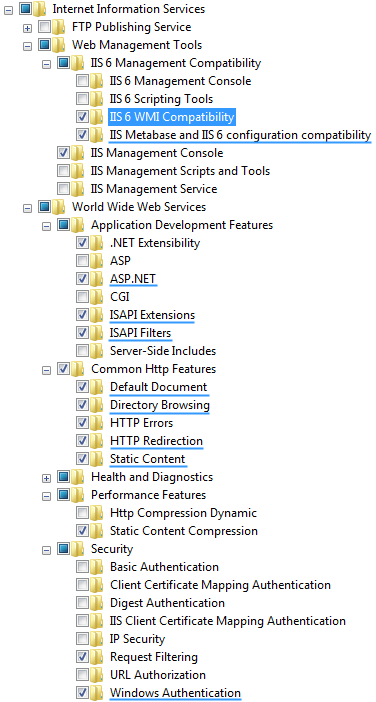The image size is (376, 702).
Task: Select the Static Content Compression label
Action: (184, 531)
